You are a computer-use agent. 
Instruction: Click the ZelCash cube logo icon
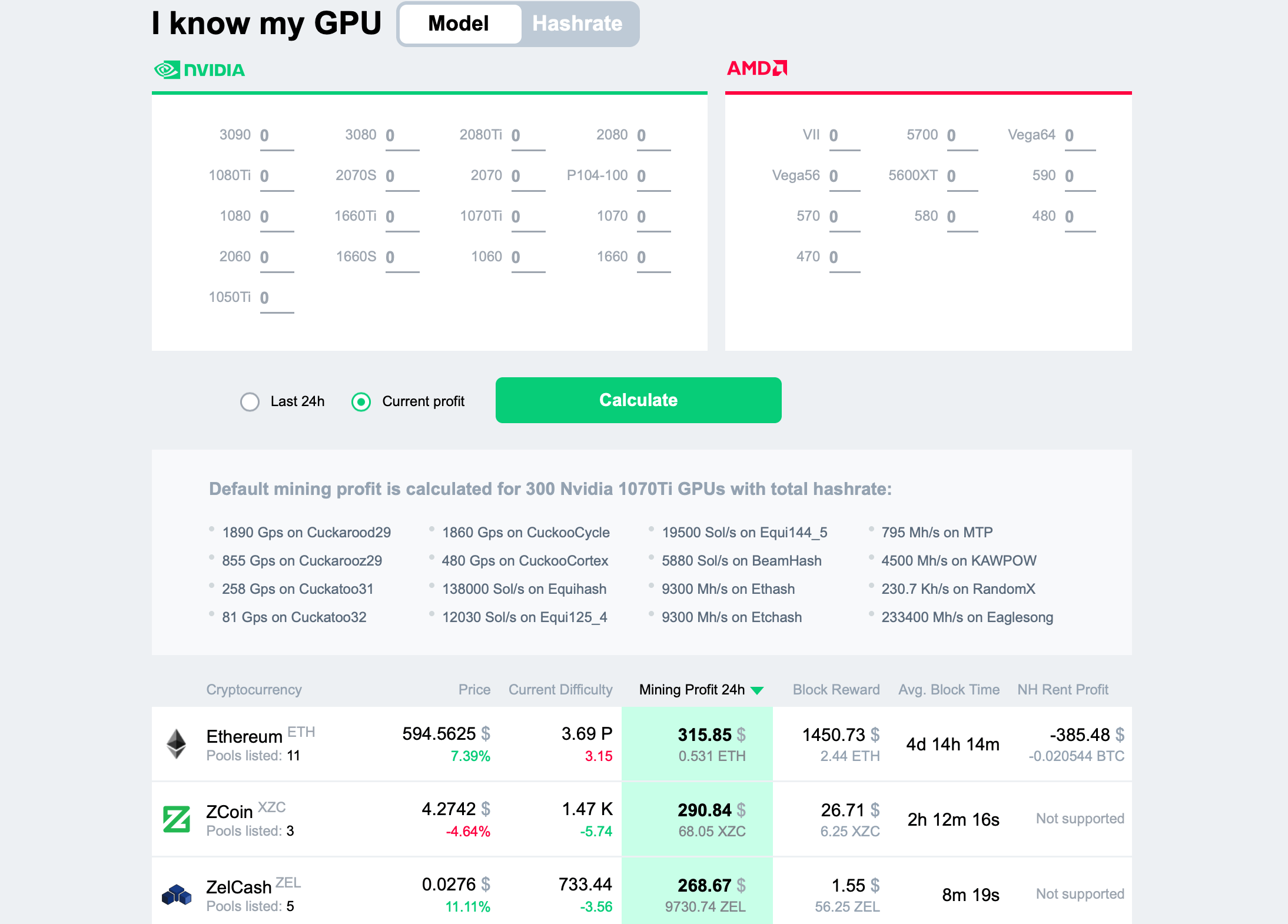tap(175, 890)
